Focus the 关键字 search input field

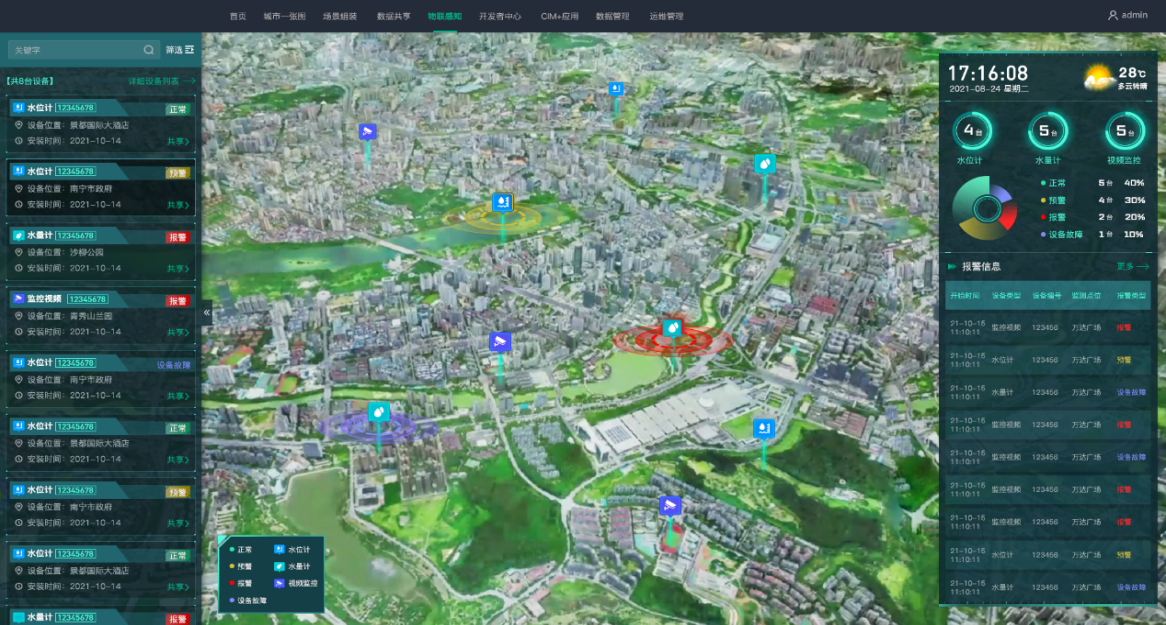pos(75,49)
